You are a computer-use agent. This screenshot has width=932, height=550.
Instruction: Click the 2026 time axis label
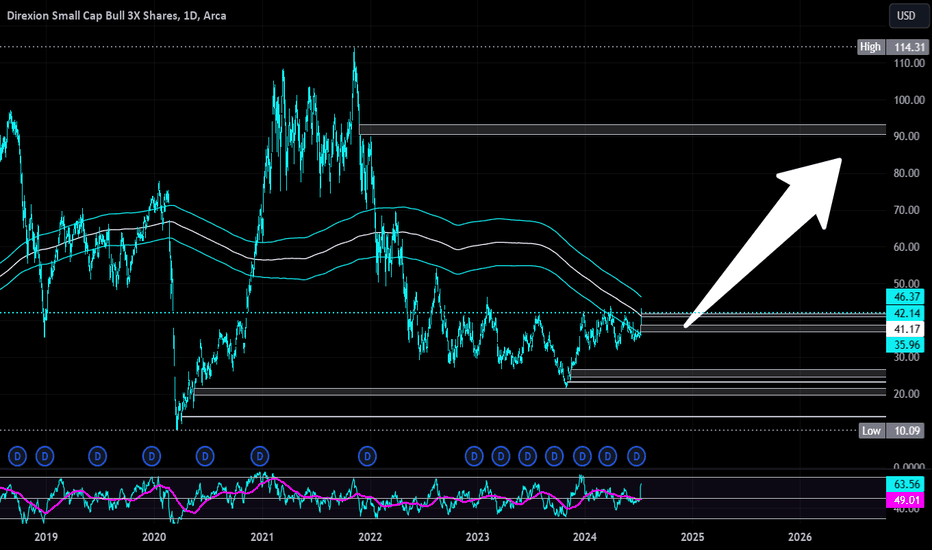(800, 537)
